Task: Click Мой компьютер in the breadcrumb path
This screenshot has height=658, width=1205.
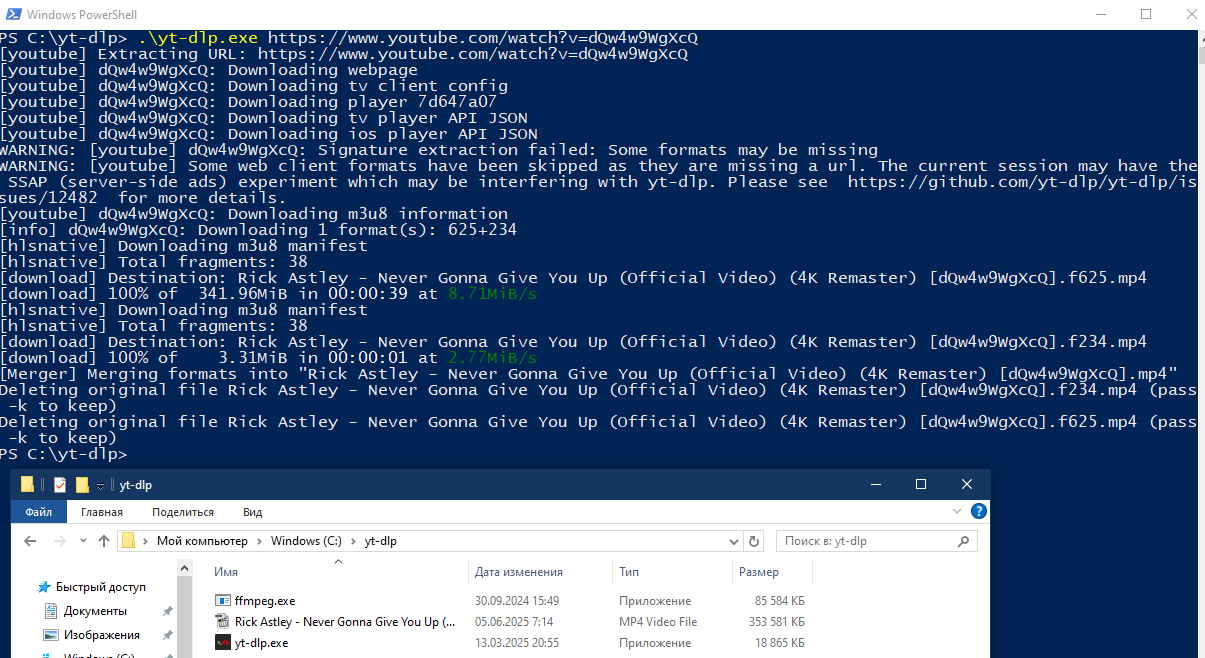Action: click(202, 541)
